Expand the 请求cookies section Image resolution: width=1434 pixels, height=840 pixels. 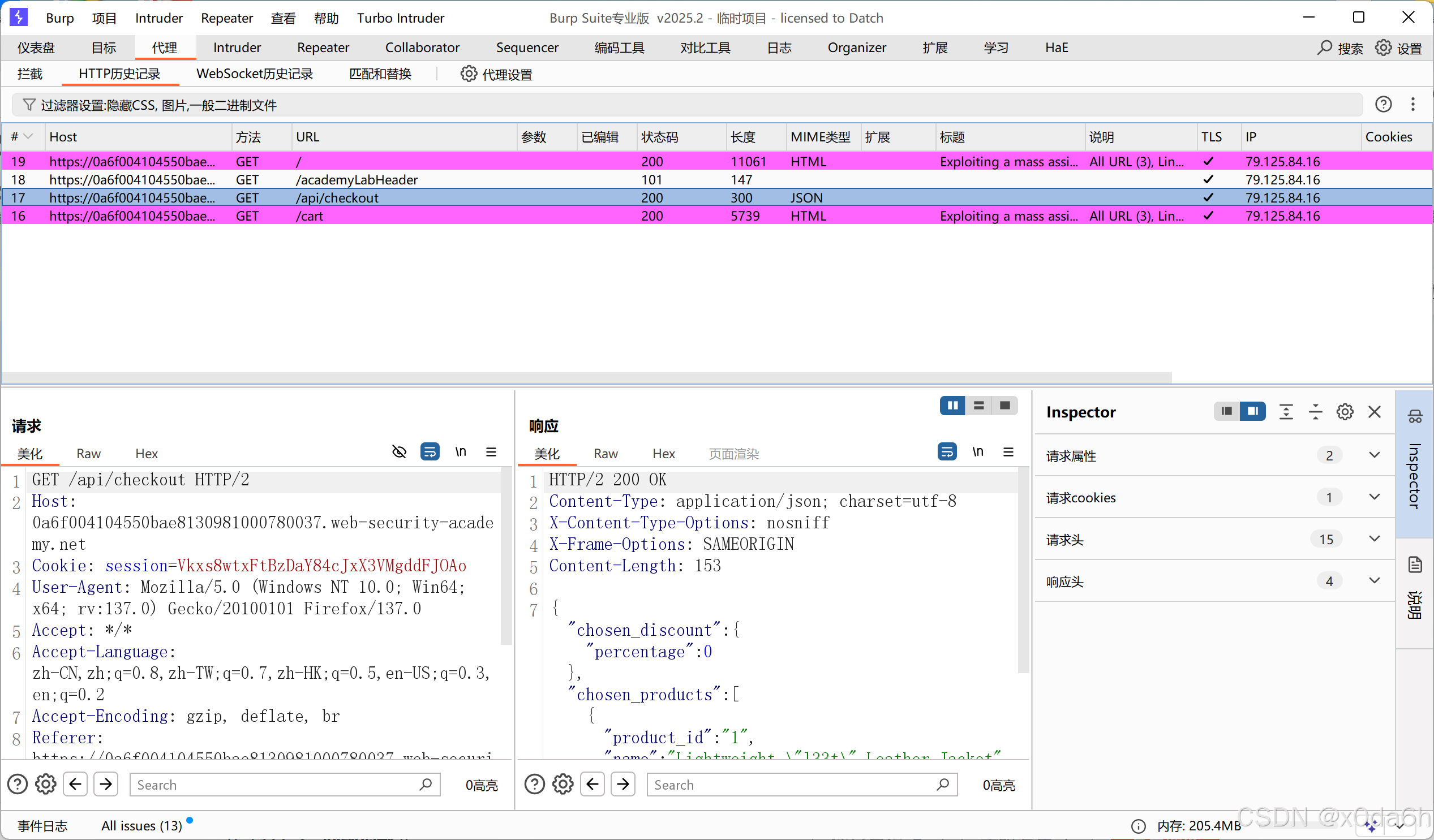[1374, 498]
